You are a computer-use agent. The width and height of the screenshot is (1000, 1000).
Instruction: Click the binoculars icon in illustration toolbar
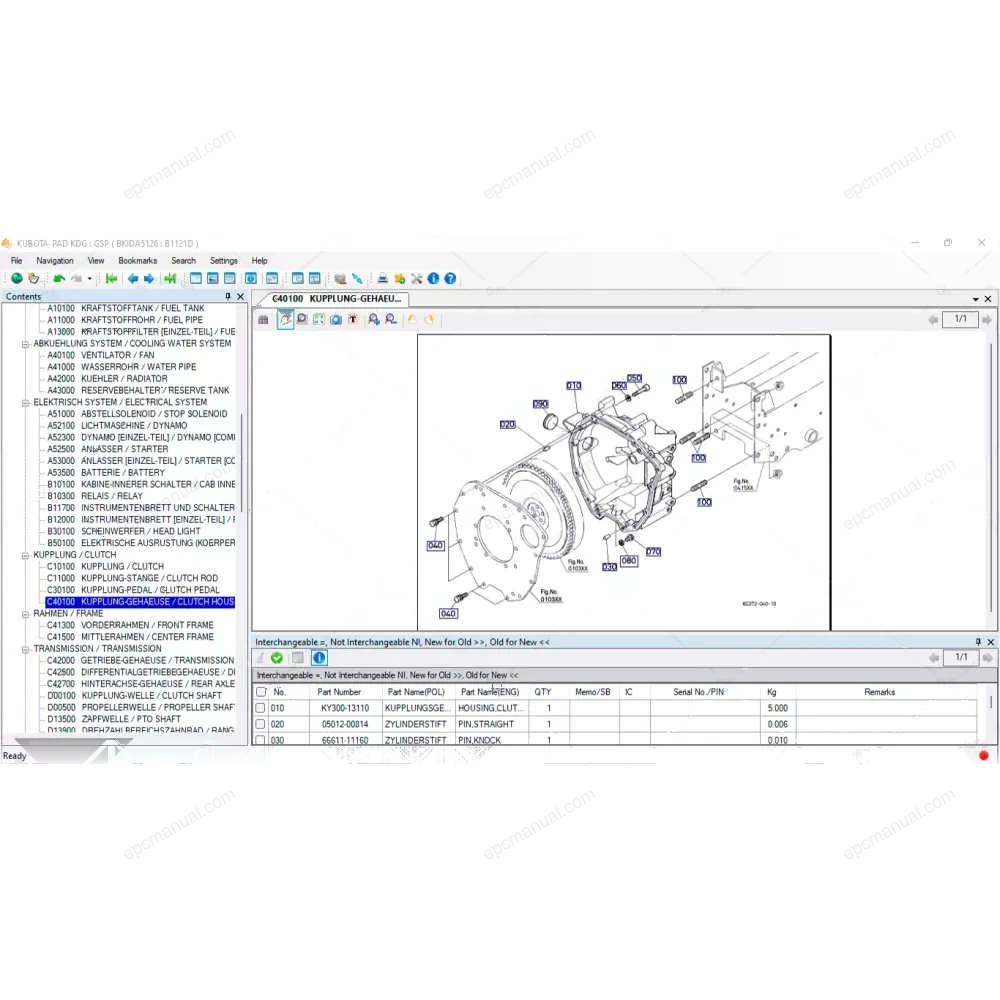(x=263, y=320)
